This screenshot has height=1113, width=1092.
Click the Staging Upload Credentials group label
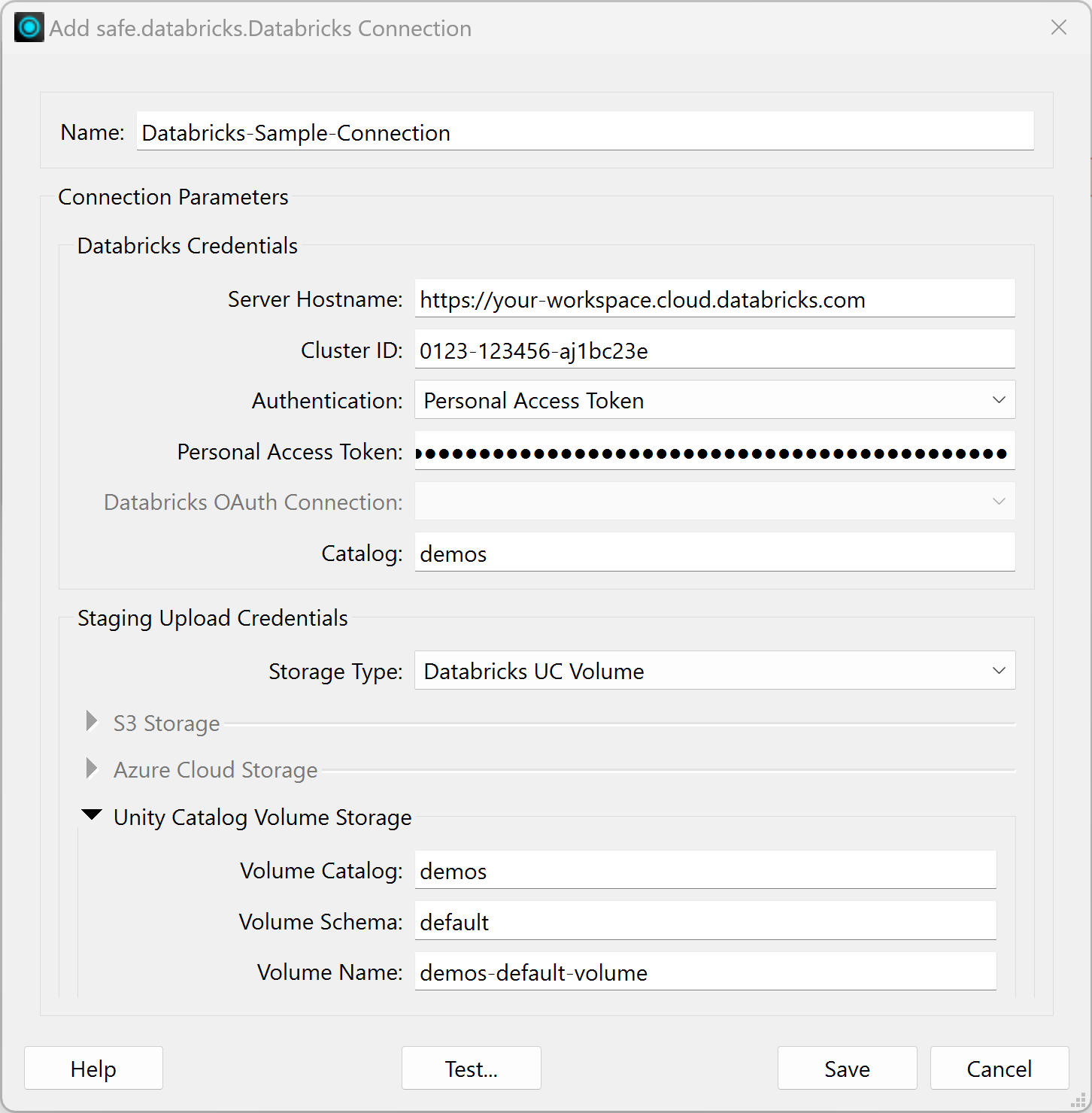[x=213, y=618]
